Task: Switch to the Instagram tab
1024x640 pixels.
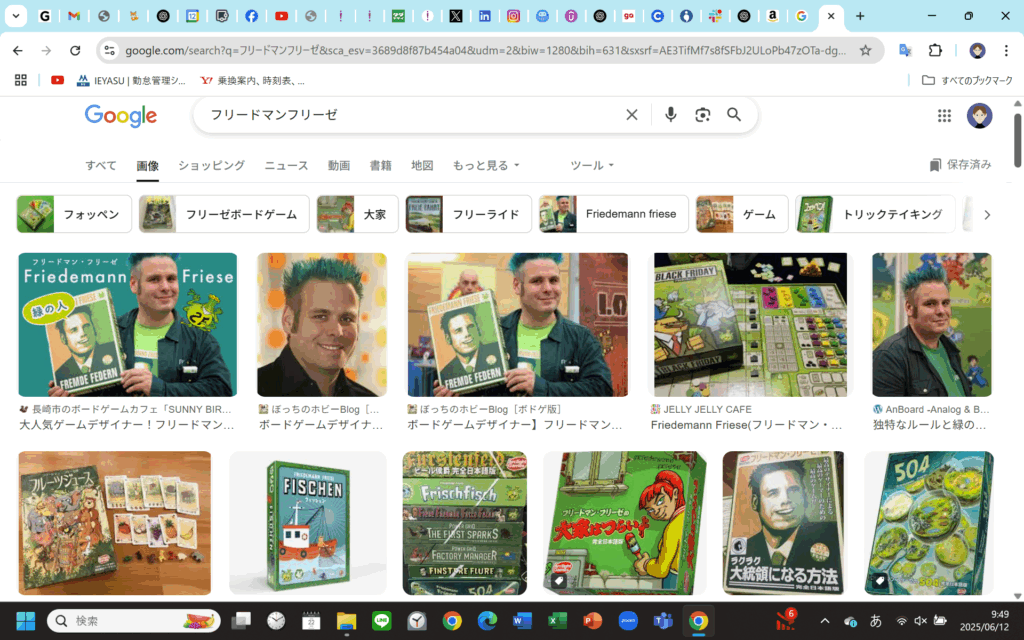Action: pos(513,16)
